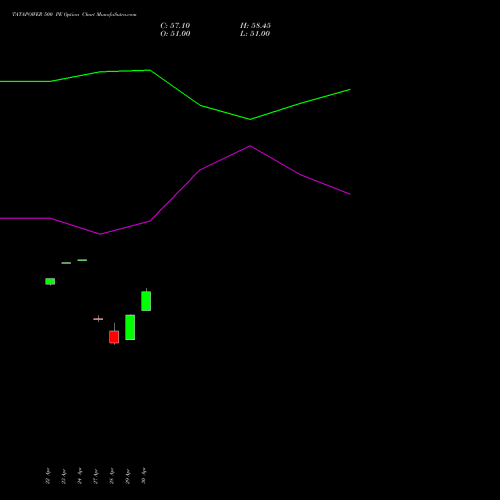Select the 29 Apr date label
Viewport: 500px width, 500px height.
[128, 476]
